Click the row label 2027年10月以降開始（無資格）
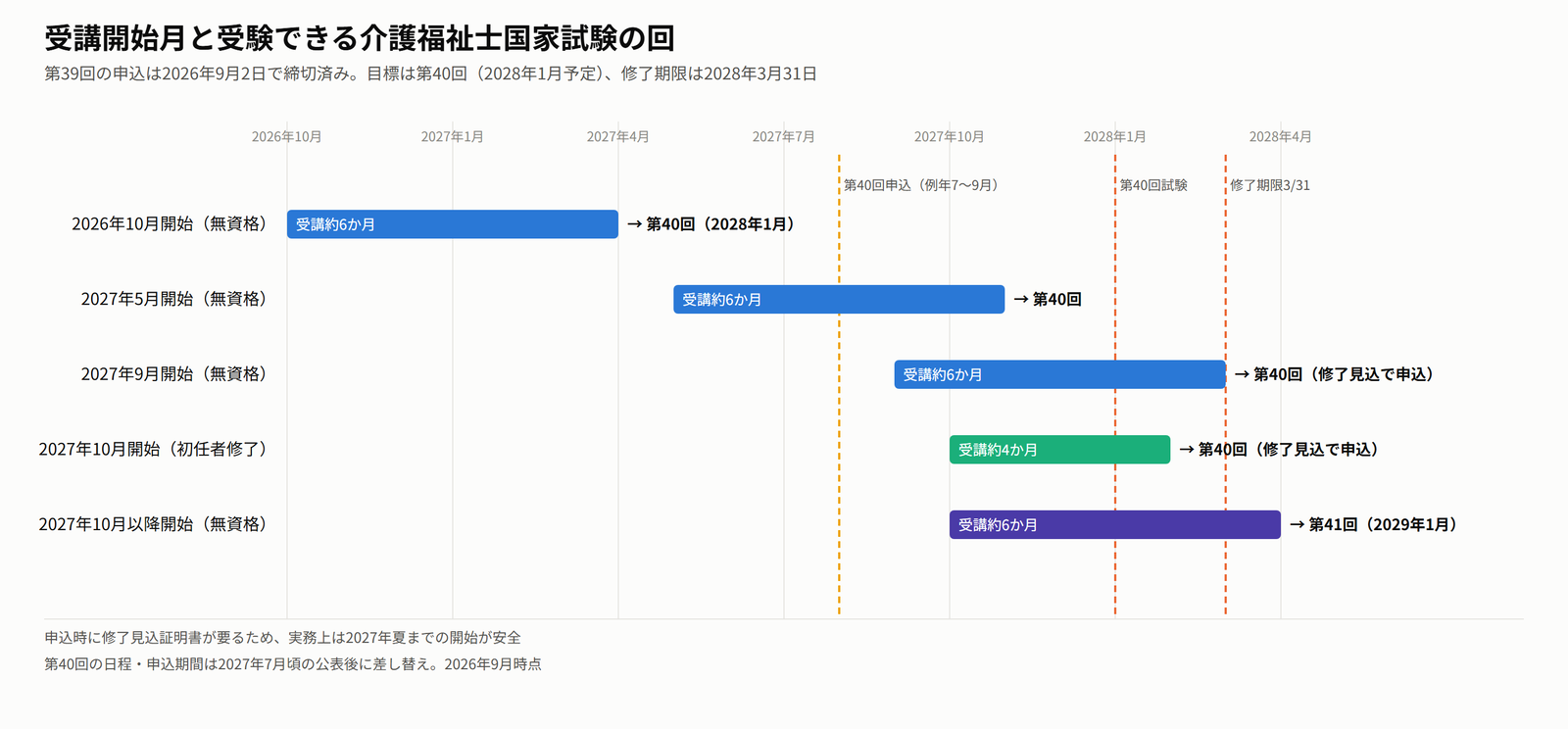The height and width of the screenshot is (729, 1568). coord(153,524)
